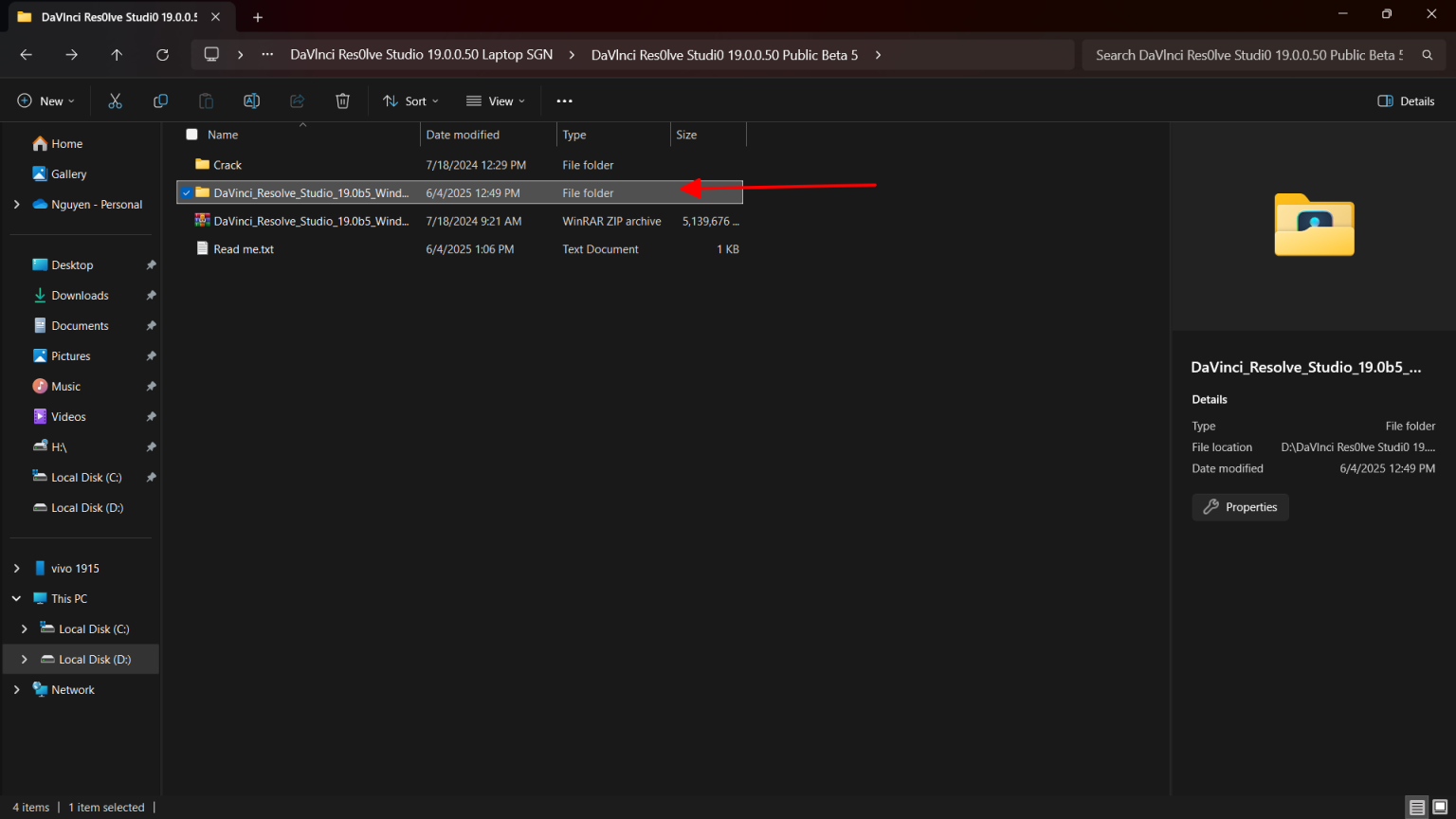
Task: Switch to large thumbnails view icon
Action: click(1439, 808)
